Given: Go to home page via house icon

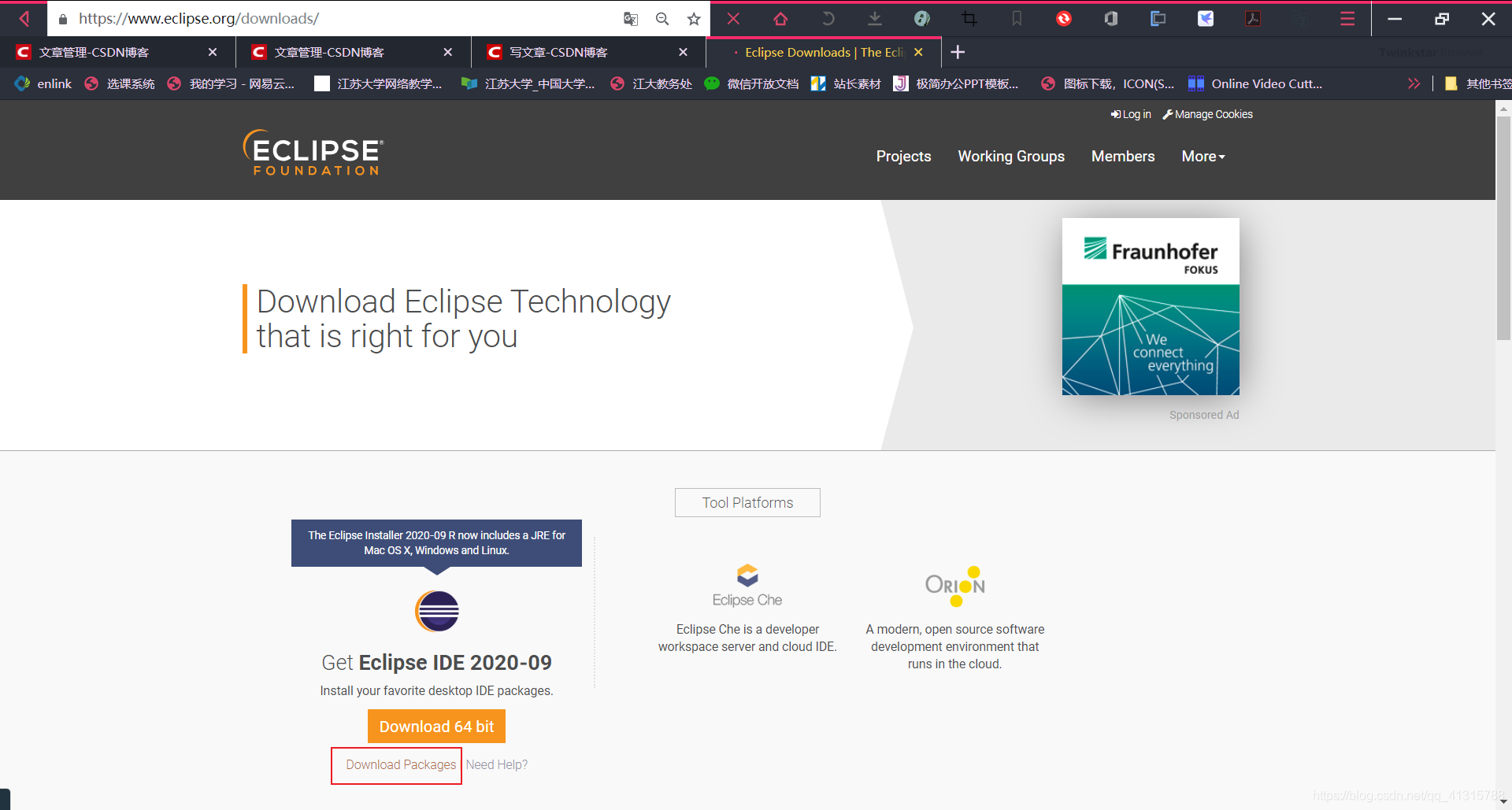Looking at the screenshot, I should click(x=780, y=18).
